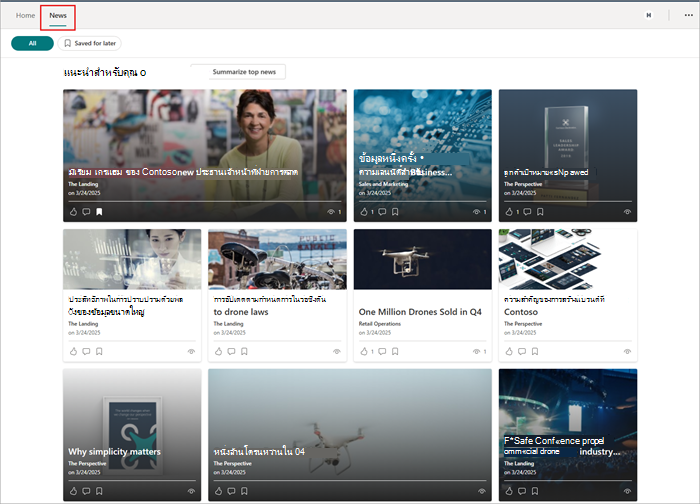Comment on the Contoso new president article
Viewport: 700px width, 504px height.
(86, 212)
